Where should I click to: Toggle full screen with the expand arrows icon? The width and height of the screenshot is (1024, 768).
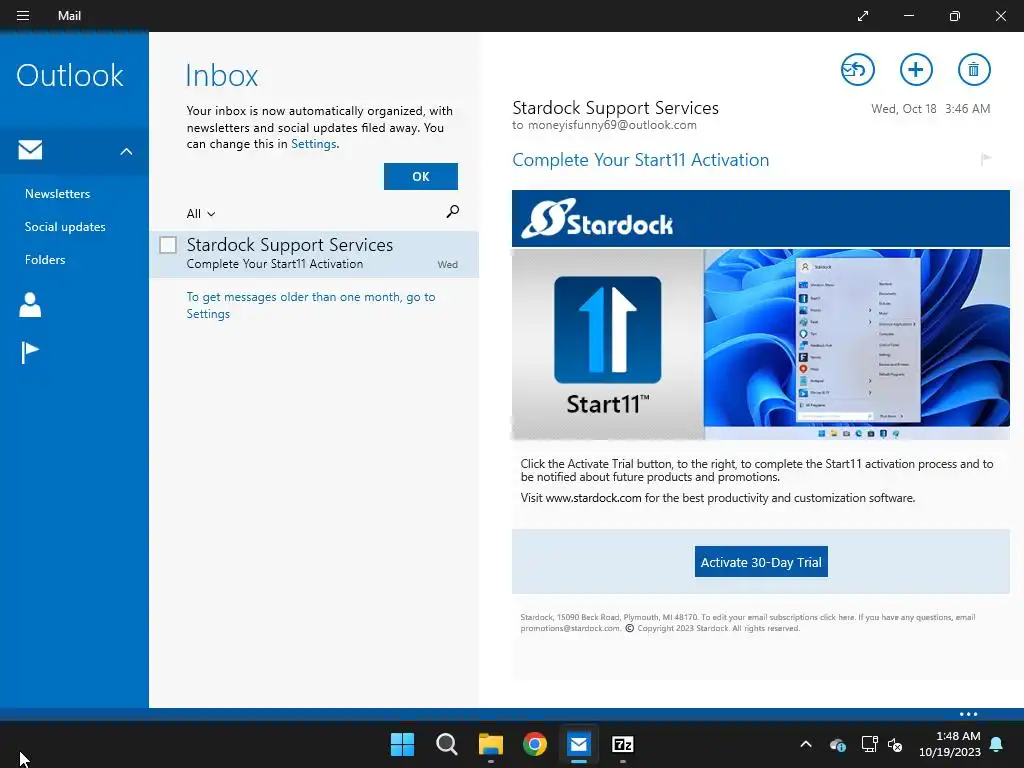tap(863, 16)
